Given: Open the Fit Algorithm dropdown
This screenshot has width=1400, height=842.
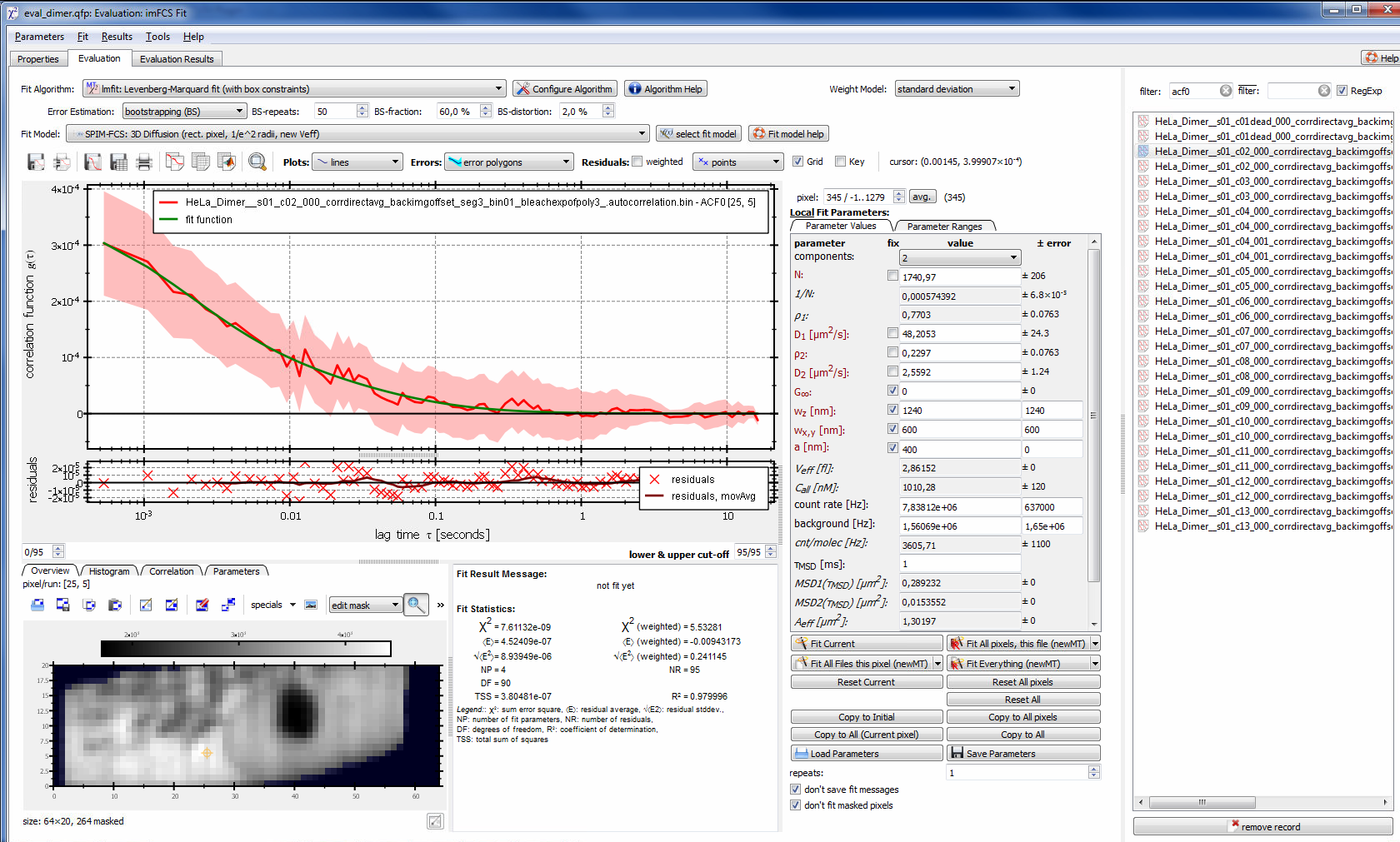Looking at the screenshot, I should click(295, 89).
